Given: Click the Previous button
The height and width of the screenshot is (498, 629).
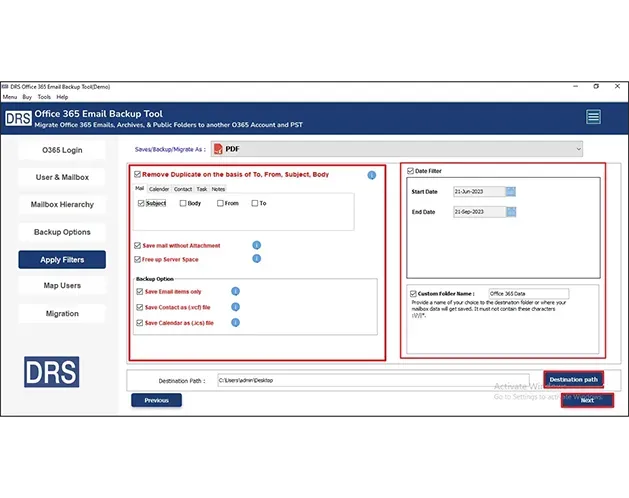Looking at the screenshot, I should click(x=156, y=400).
